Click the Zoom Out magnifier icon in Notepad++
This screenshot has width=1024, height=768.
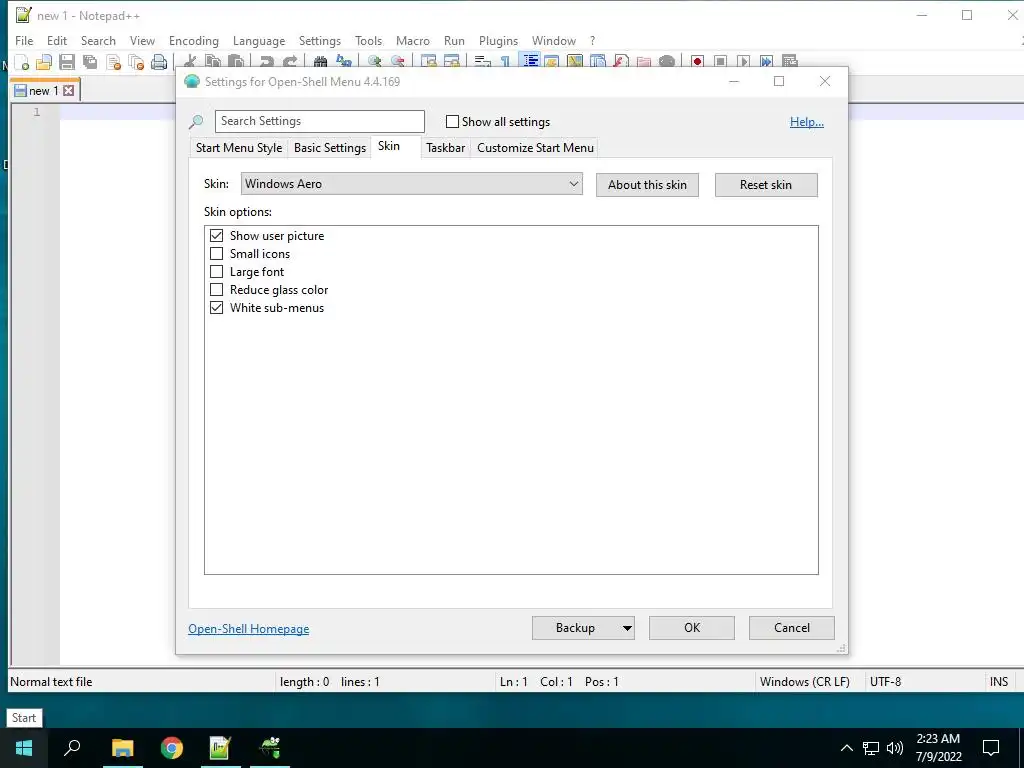(398, 62)
